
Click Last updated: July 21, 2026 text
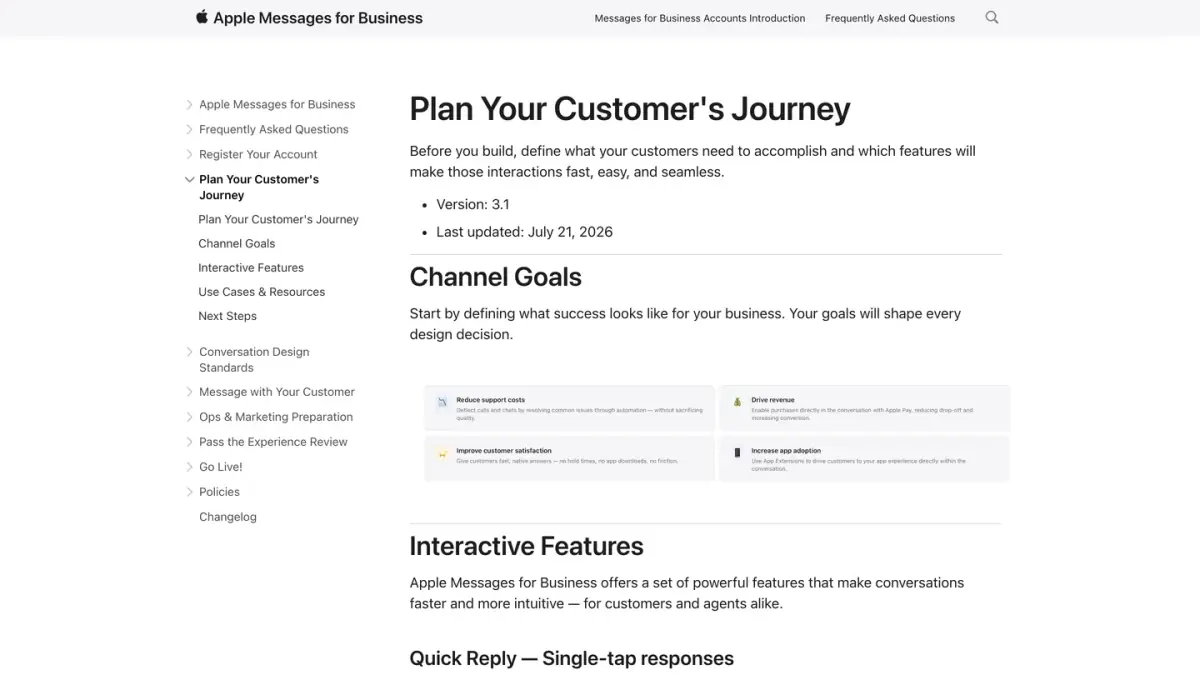[x=525, y=232]
